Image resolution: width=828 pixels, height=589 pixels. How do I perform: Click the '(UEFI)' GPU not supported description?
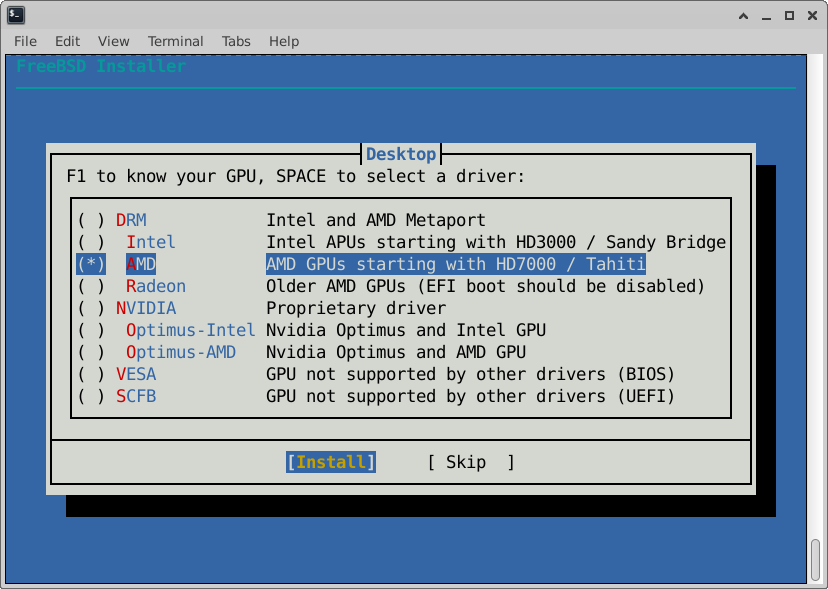471,397
